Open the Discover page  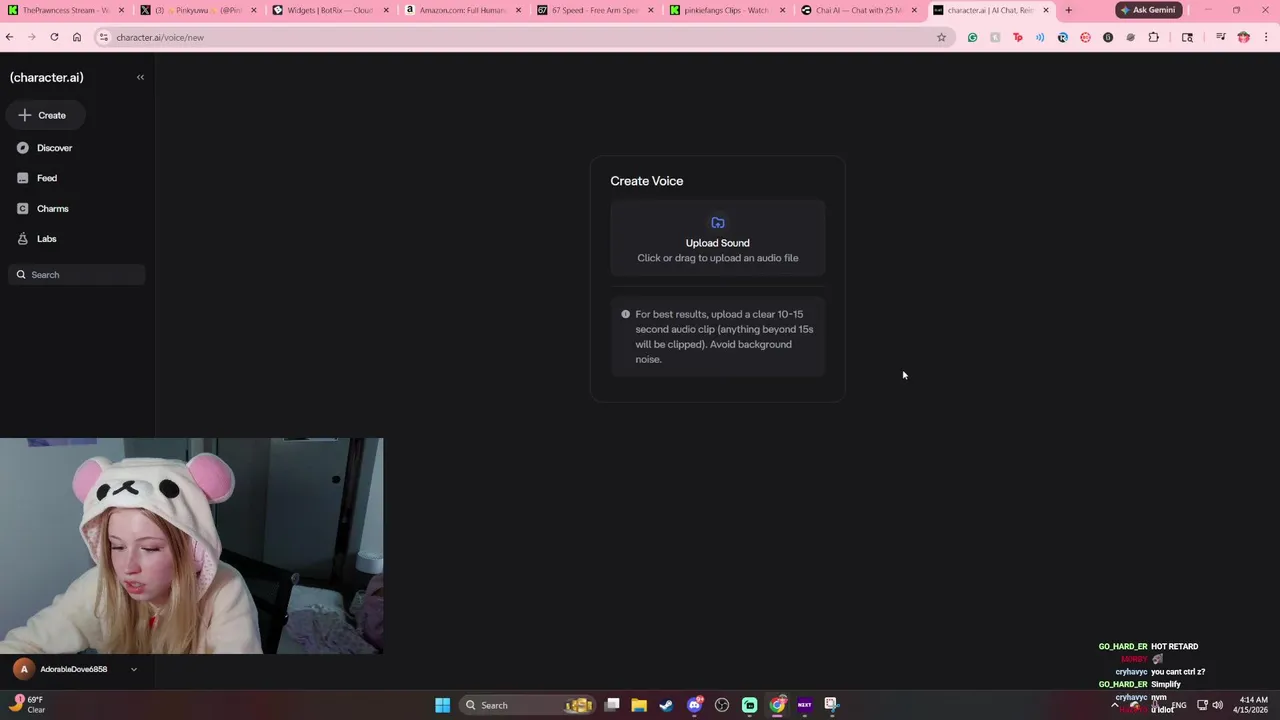[x=45, y=148]
